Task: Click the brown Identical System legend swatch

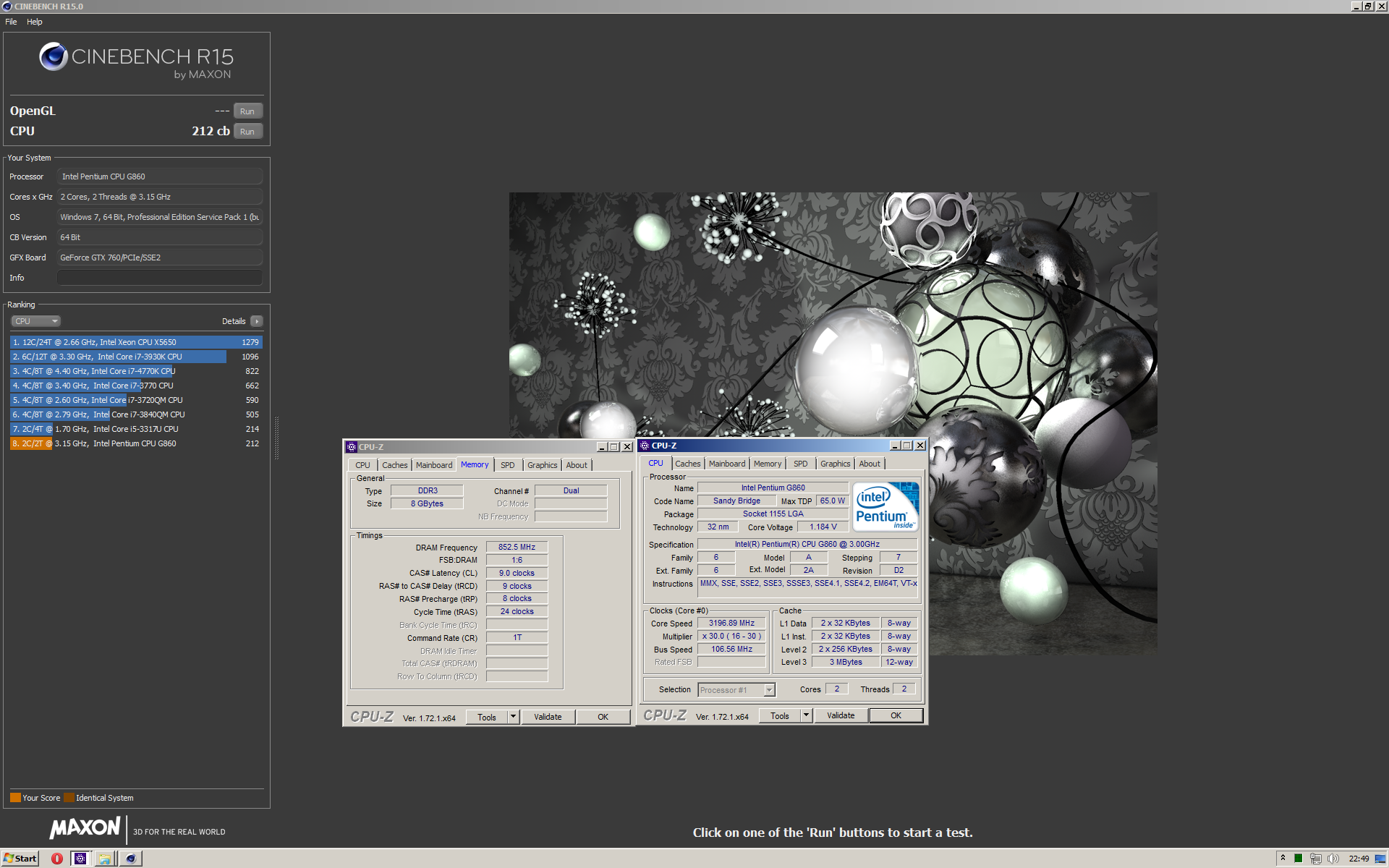Action: pyautogui.click(x=69, y=798)
